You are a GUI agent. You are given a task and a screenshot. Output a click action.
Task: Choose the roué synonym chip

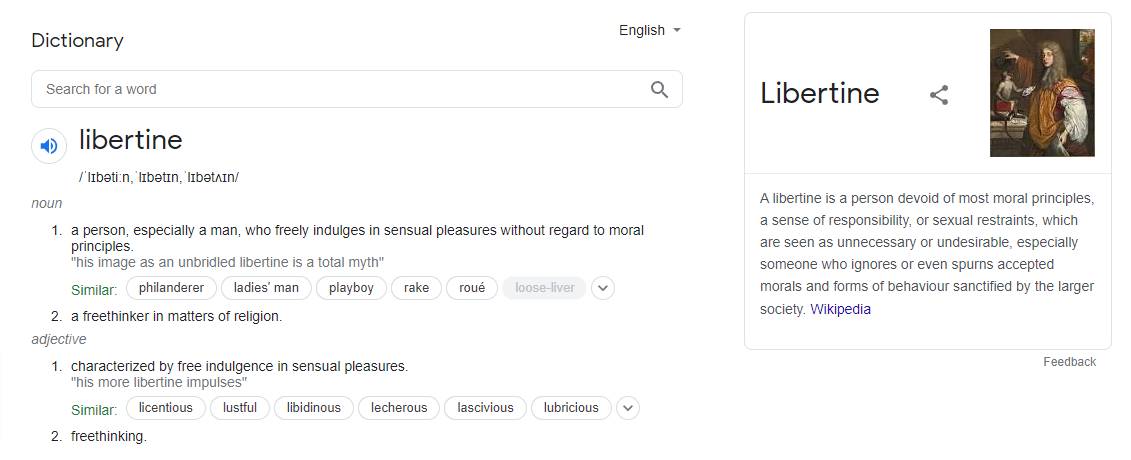coord(472,288)
